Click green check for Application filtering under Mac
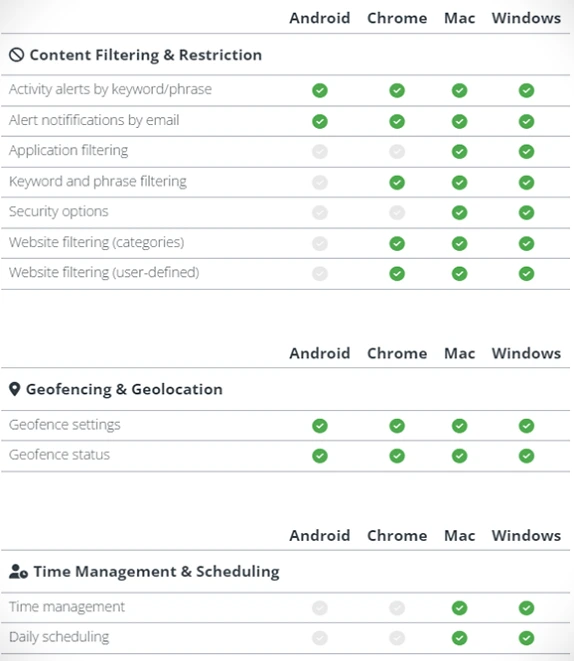 459,151
